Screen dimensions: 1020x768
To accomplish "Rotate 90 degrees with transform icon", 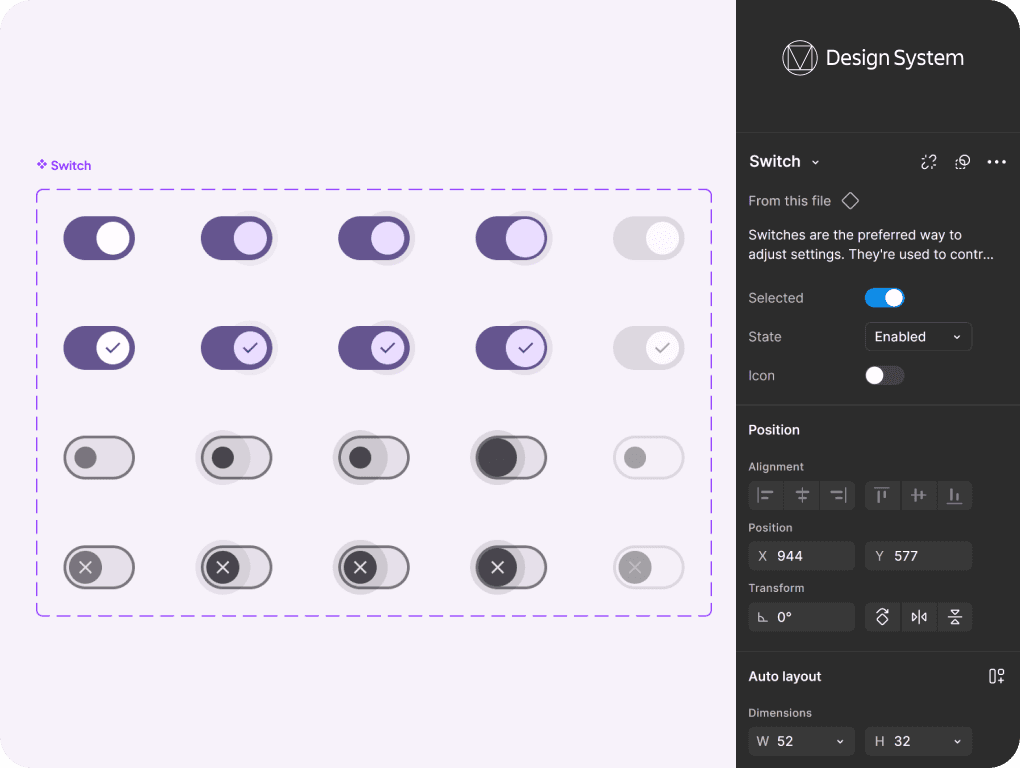I will [883, 617].
